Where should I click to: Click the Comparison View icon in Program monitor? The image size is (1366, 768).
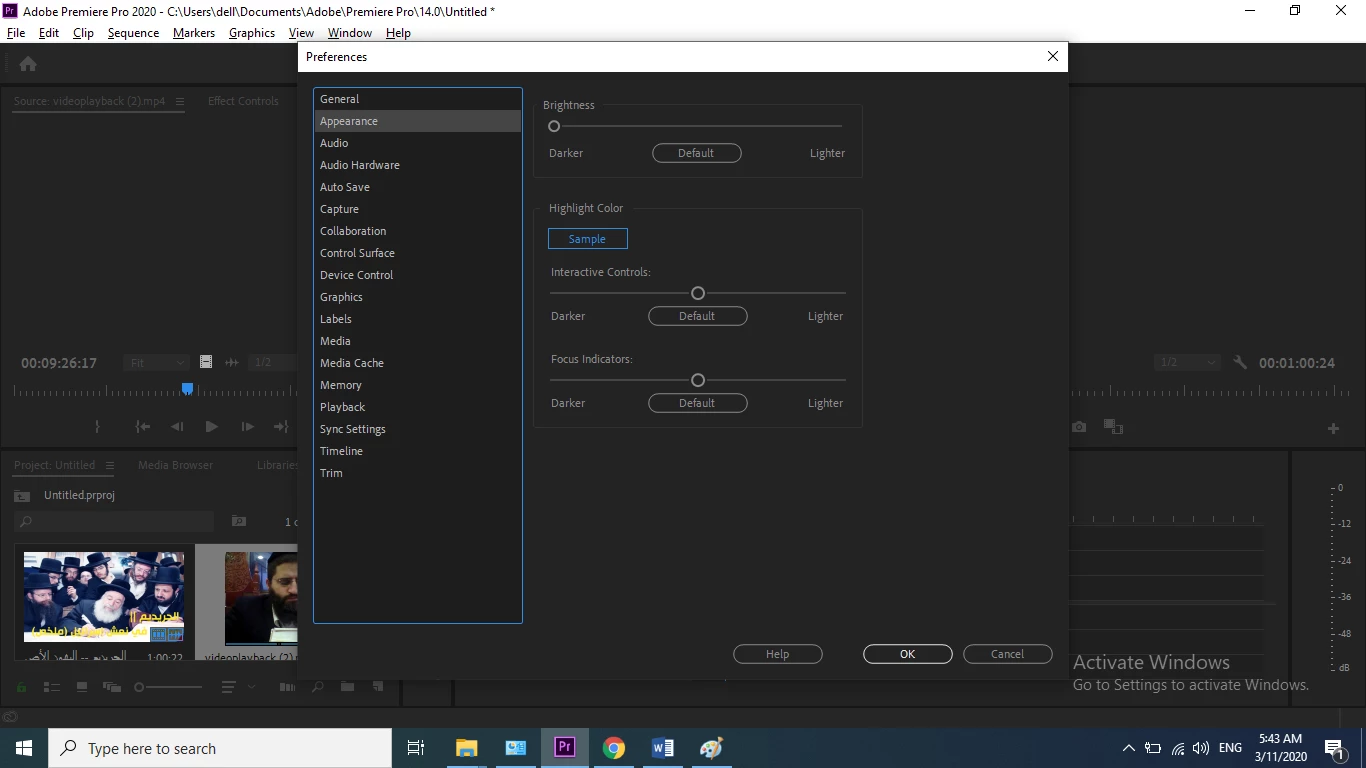1113,427
